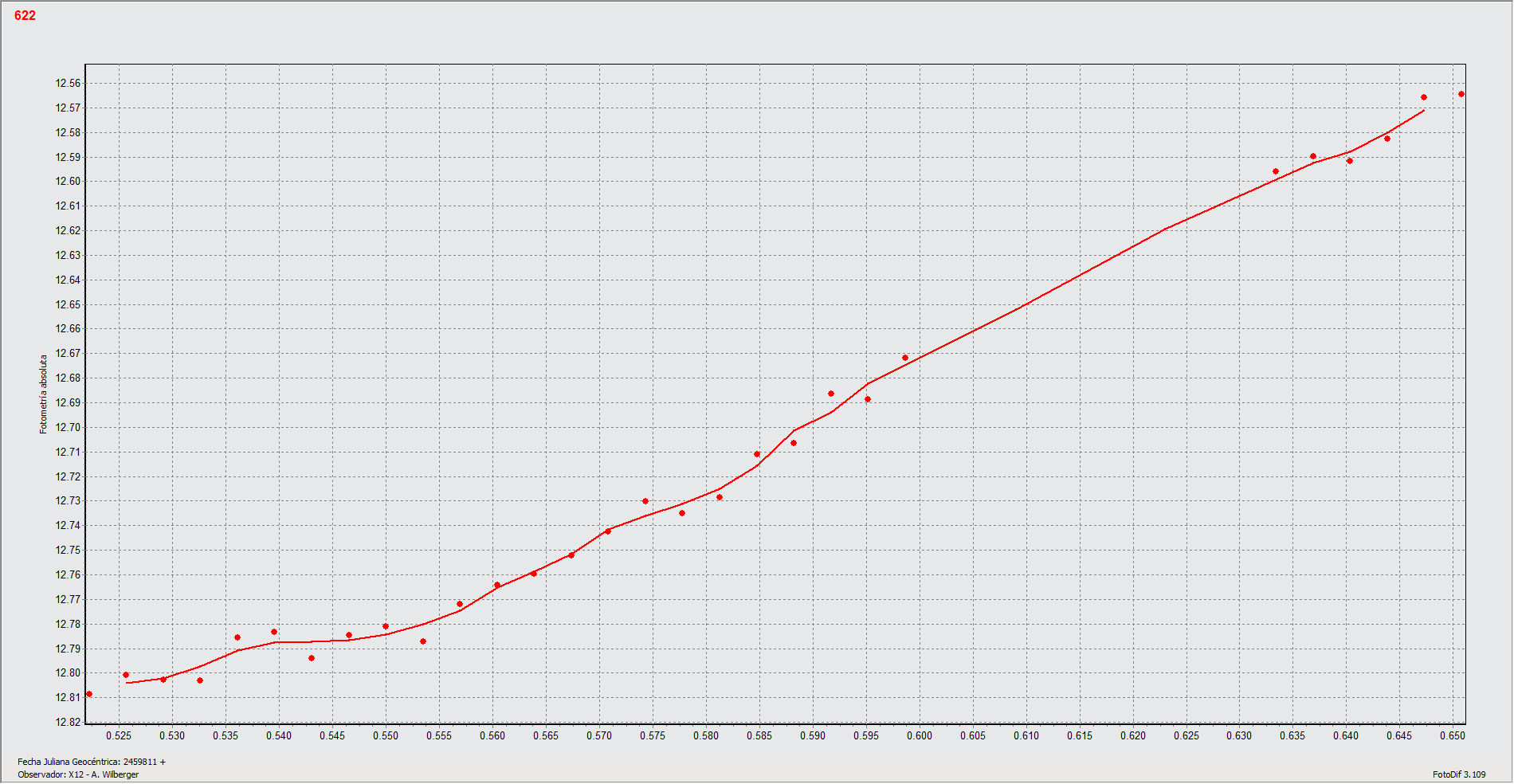
Task: Select the rightmost data point near 0.650
Action: coord(1461,94)
